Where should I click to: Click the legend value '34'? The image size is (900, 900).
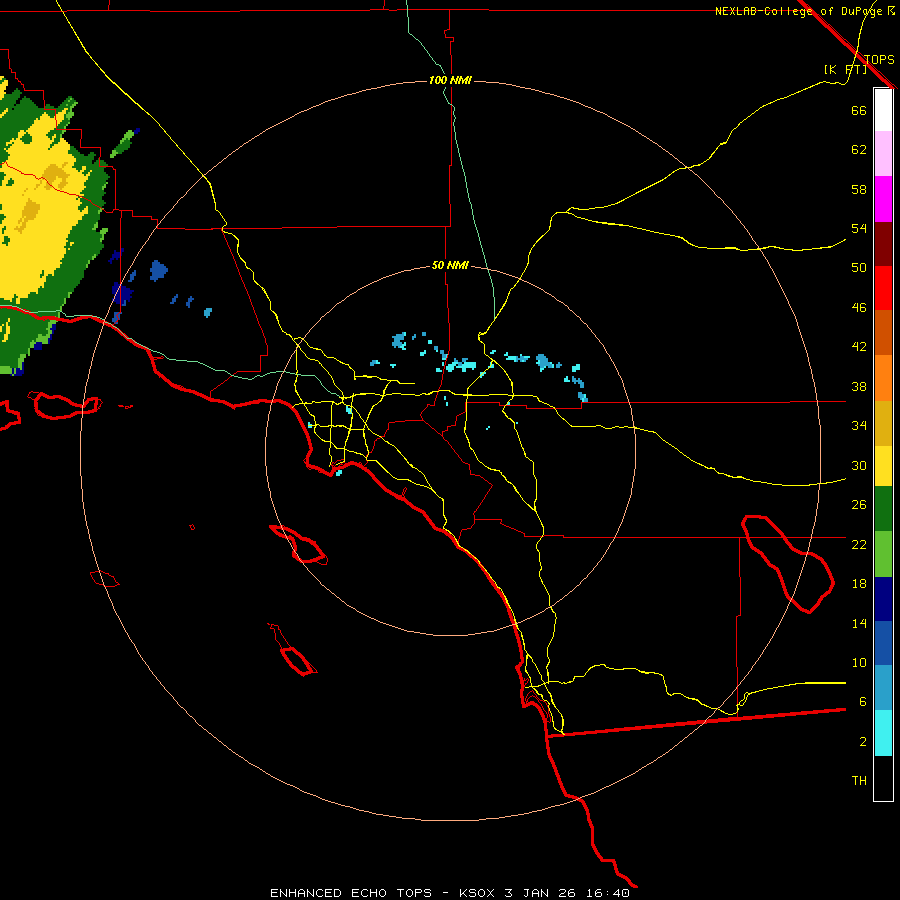[859, 425]
